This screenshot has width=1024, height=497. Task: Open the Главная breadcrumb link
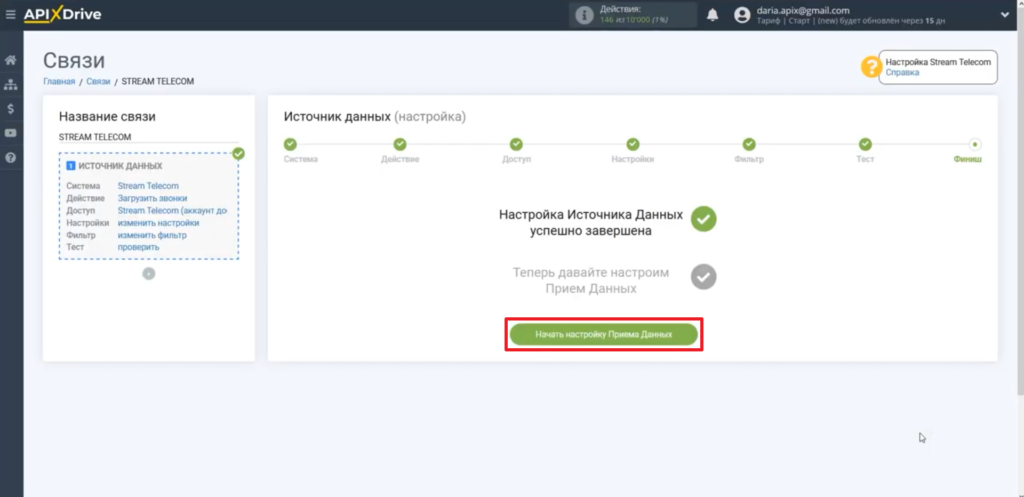tap(59, 81)
